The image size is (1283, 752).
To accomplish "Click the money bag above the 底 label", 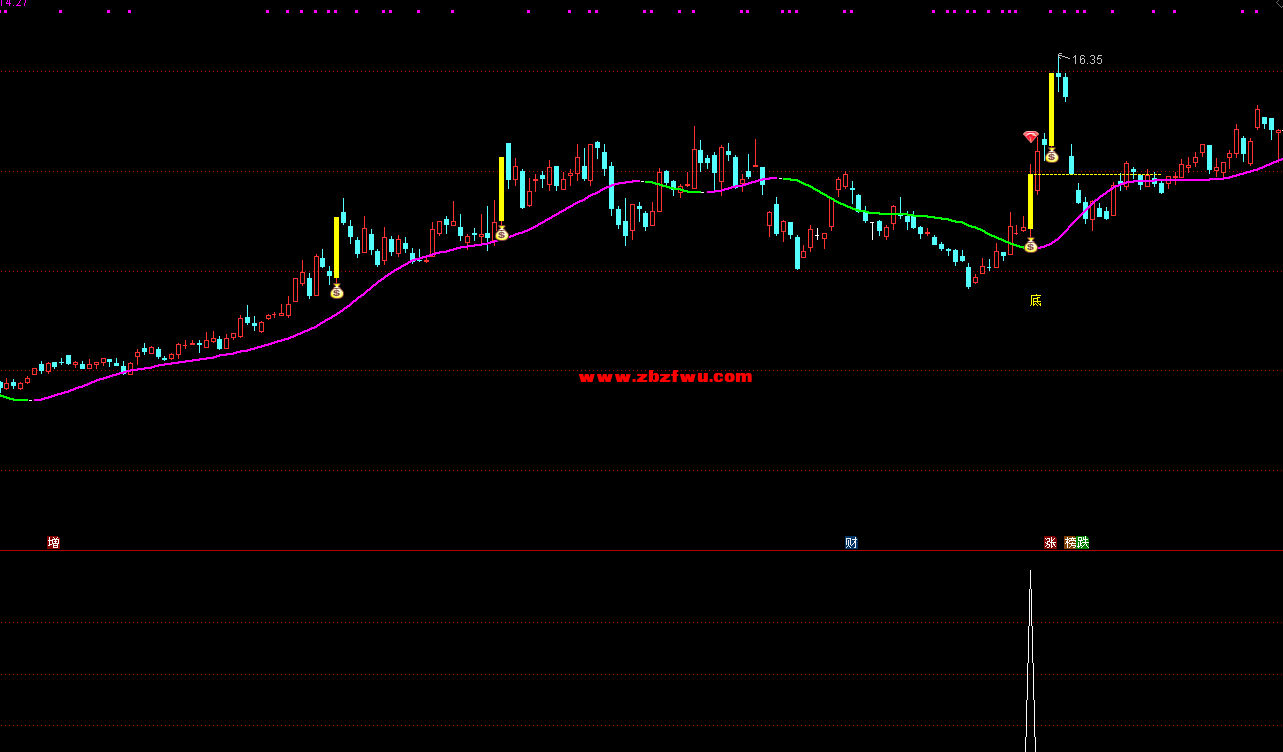I will click(x=1030, y=245).
